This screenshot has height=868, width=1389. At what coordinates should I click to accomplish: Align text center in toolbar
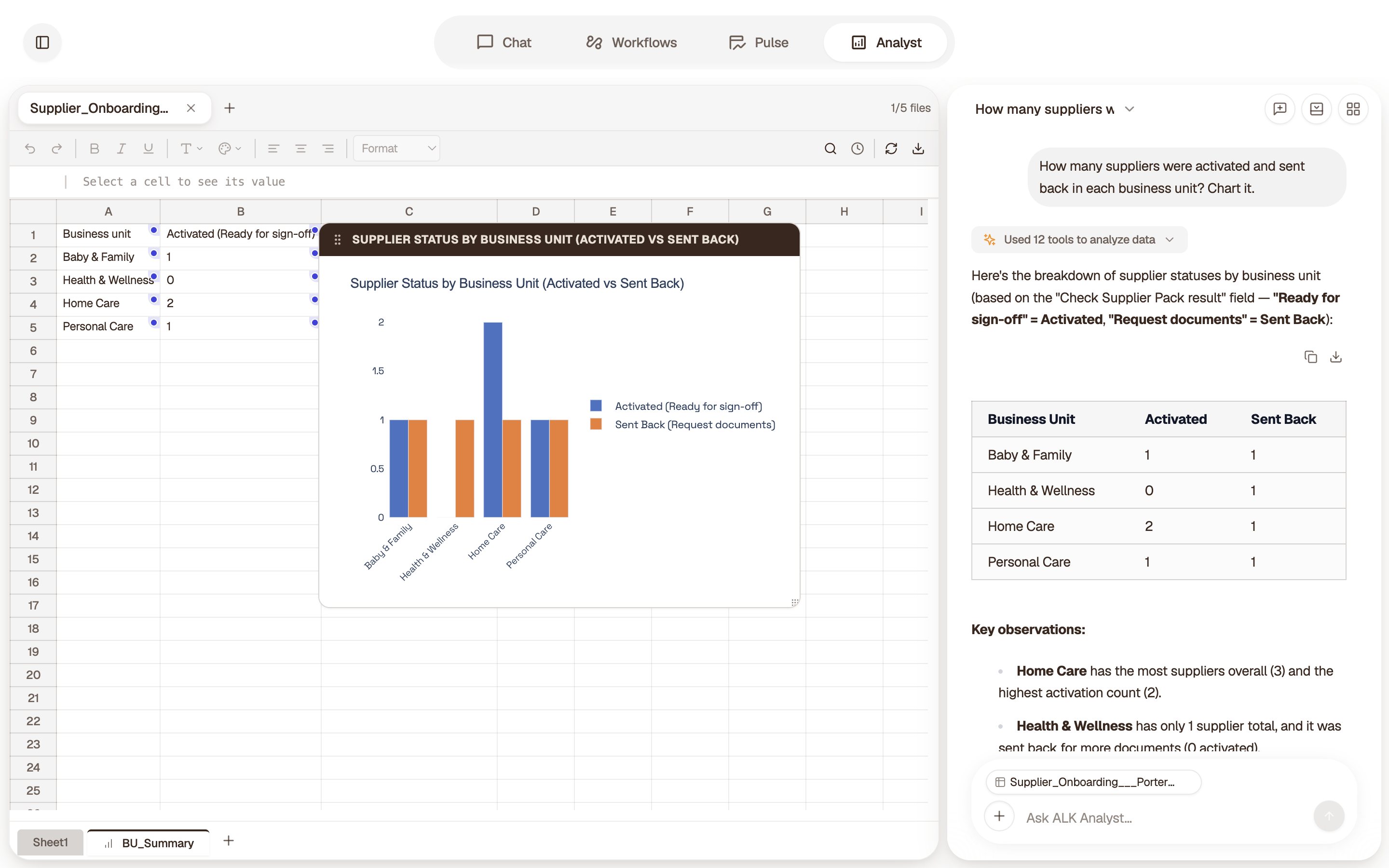click(x=301, y=149)
